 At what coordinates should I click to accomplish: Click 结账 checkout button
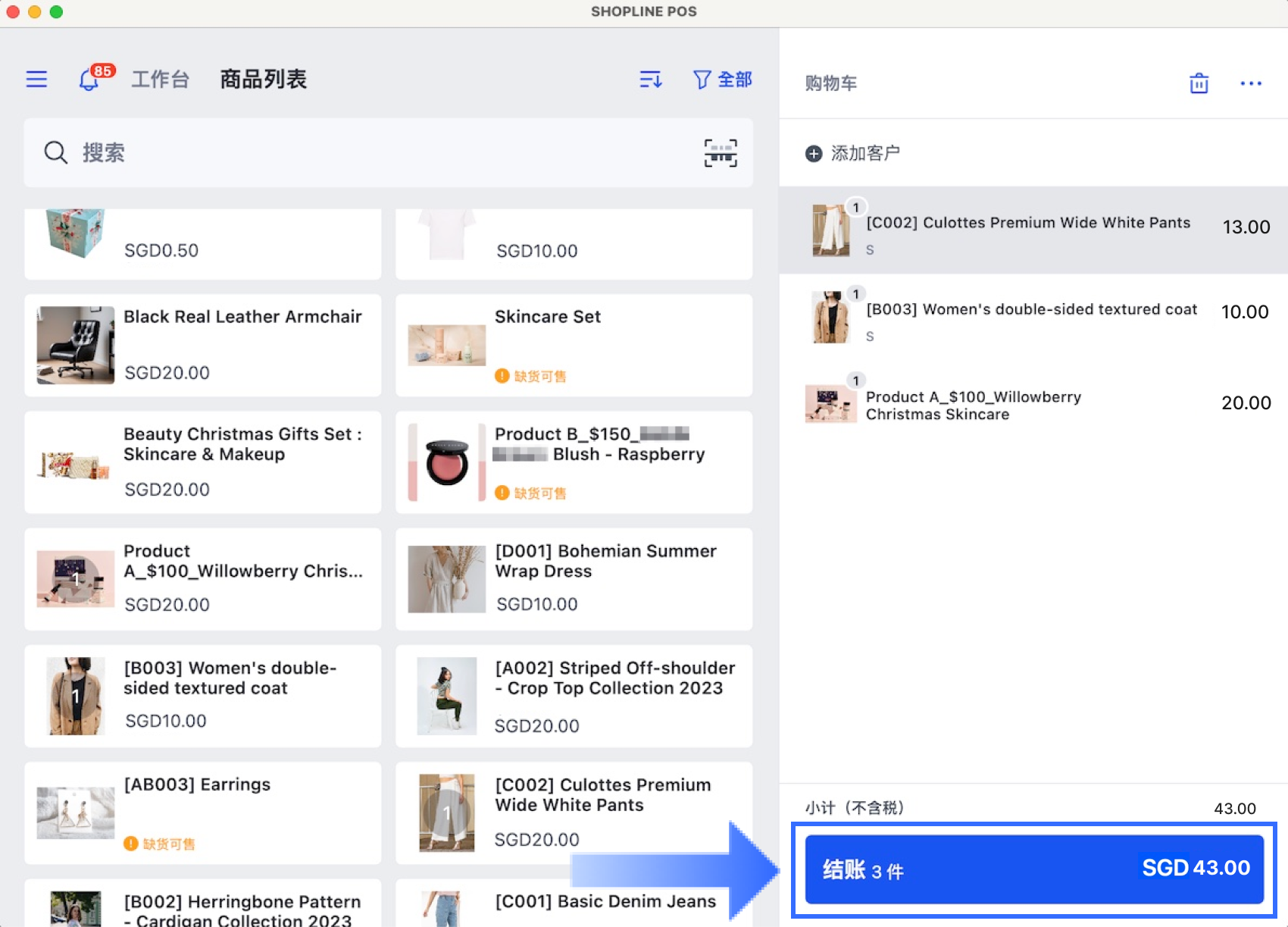pos(1034,869)
